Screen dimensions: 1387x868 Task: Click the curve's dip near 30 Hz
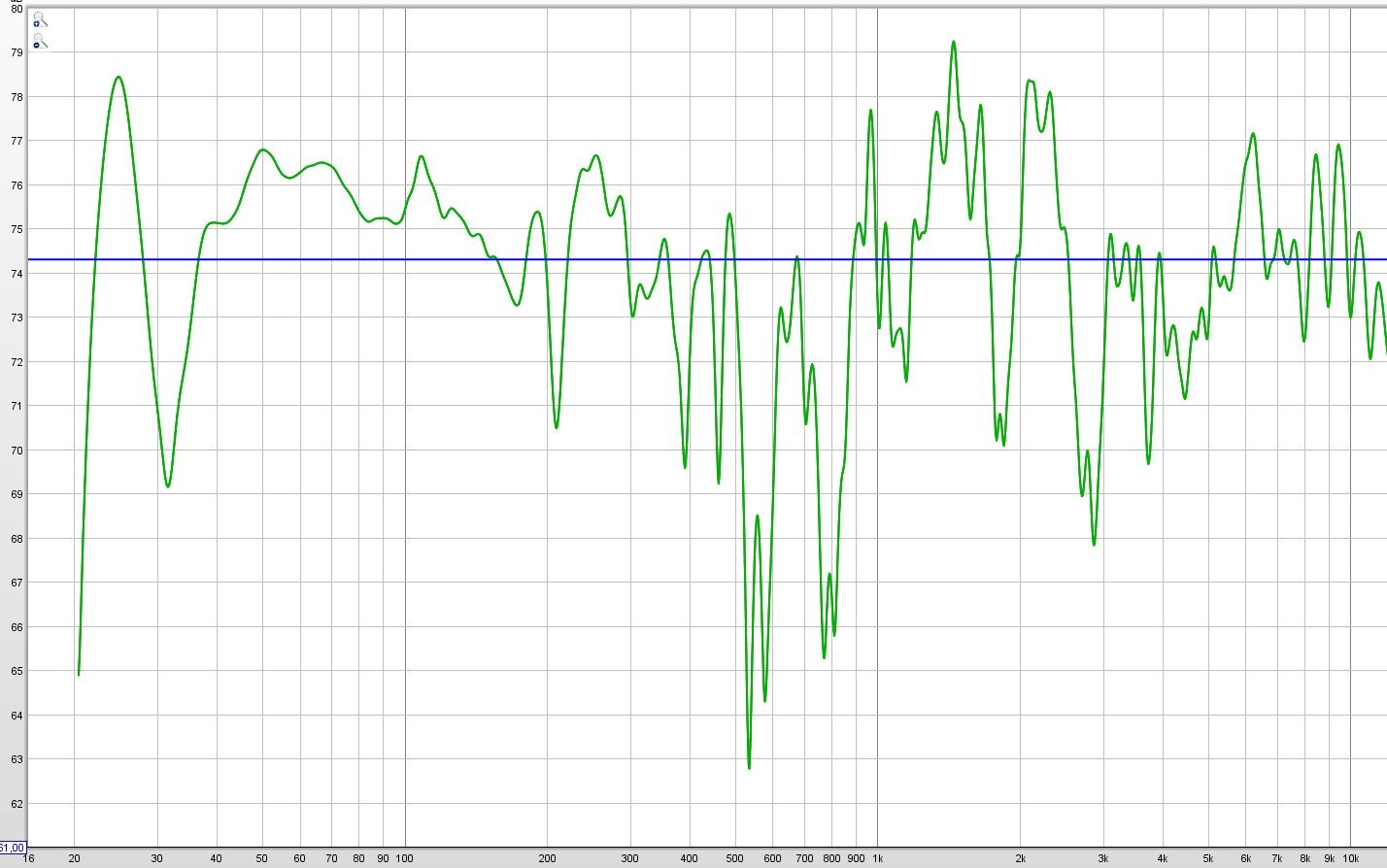(168, 485)
